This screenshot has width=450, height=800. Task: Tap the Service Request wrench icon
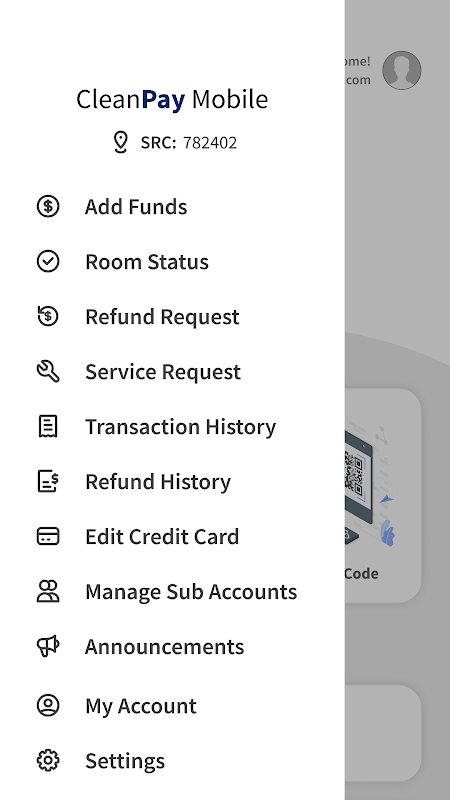coord(48,371)
